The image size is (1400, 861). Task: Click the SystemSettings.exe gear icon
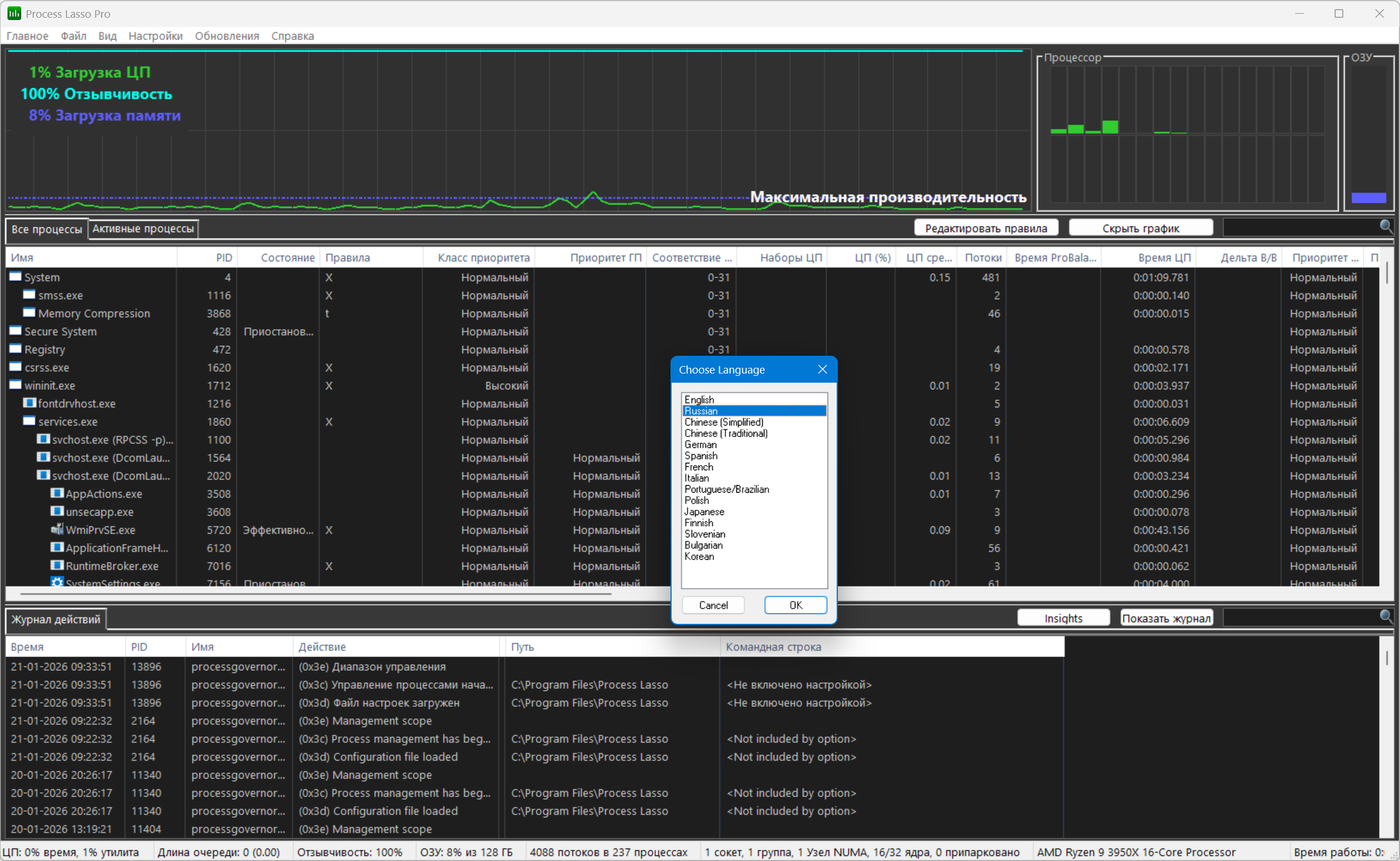click(x=57, y=582)
